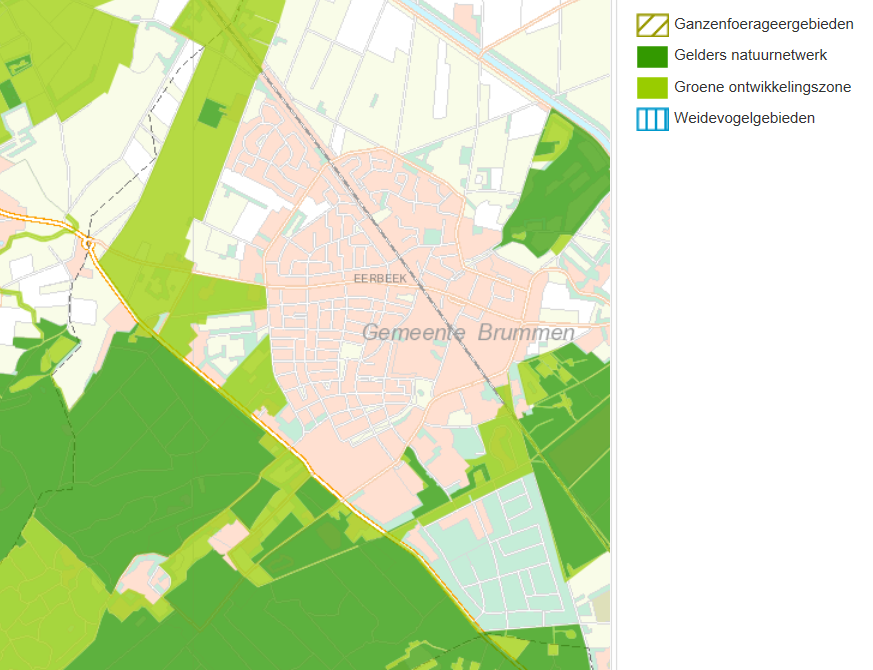Select the Ganzenfoerageergebieden legend label
The width and height of the screenshot is (873, 670).
click(763, 25)
